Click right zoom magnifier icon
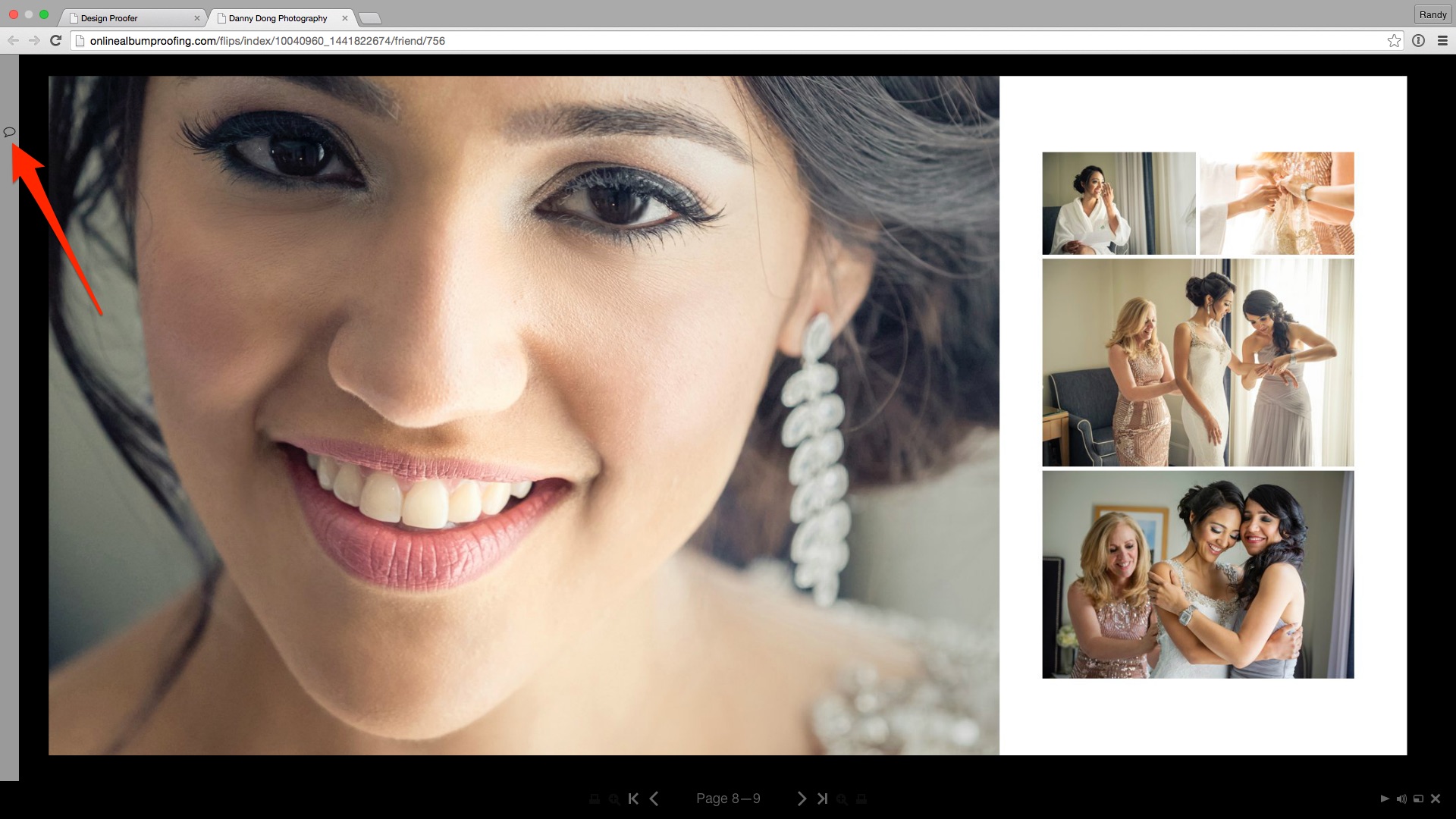 click(842, 799)
